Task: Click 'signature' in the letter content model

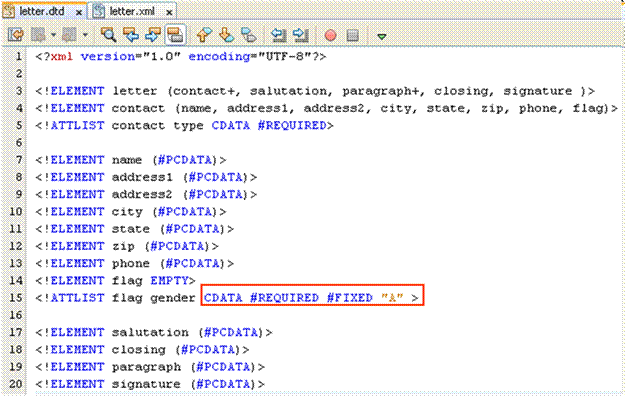Action: [538, 91]
